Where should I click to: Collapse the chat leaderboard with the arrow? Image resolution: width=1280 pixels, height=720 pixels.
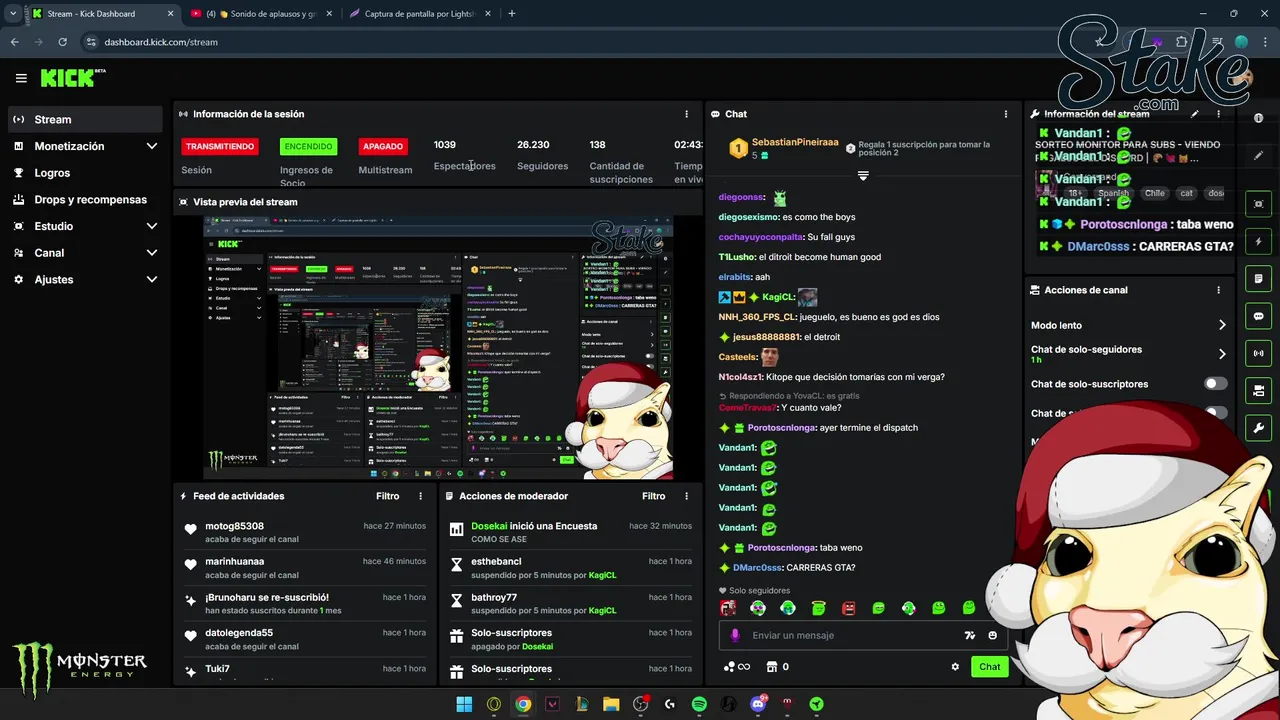863,176
